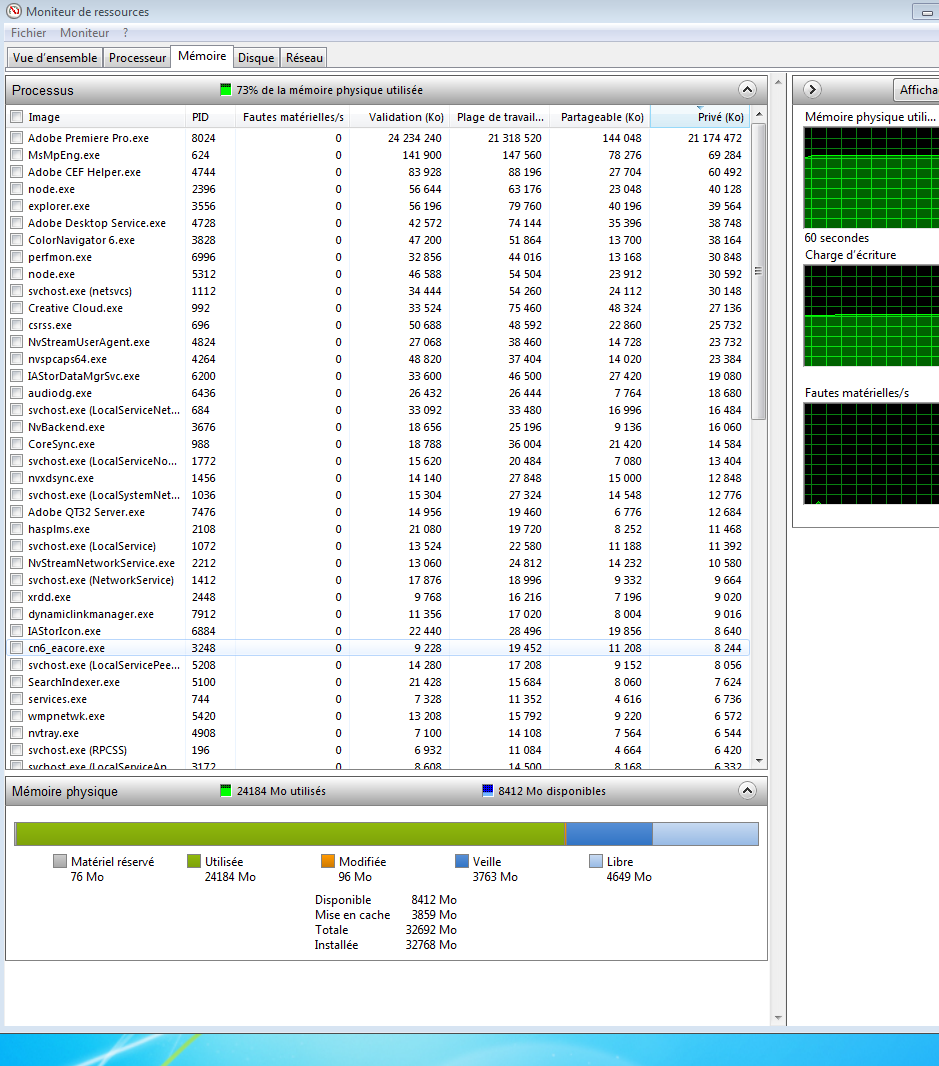Toggle the select-all checkbox beside Image header
The width and height of the screenshot is (939, 1066).
16,117
